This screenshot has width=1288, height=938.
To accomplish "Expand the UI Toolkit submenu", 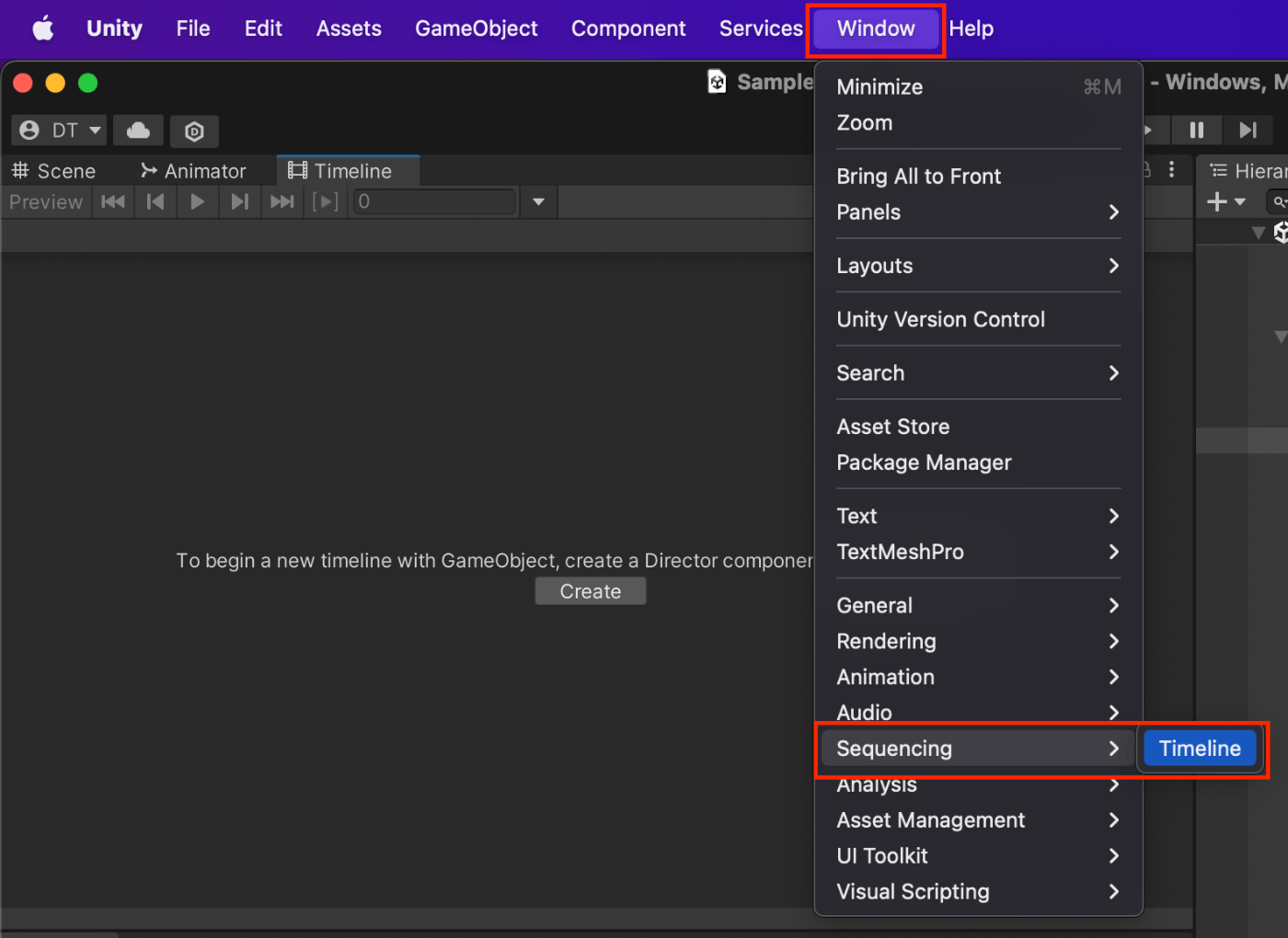I will (x=979, y=856).
